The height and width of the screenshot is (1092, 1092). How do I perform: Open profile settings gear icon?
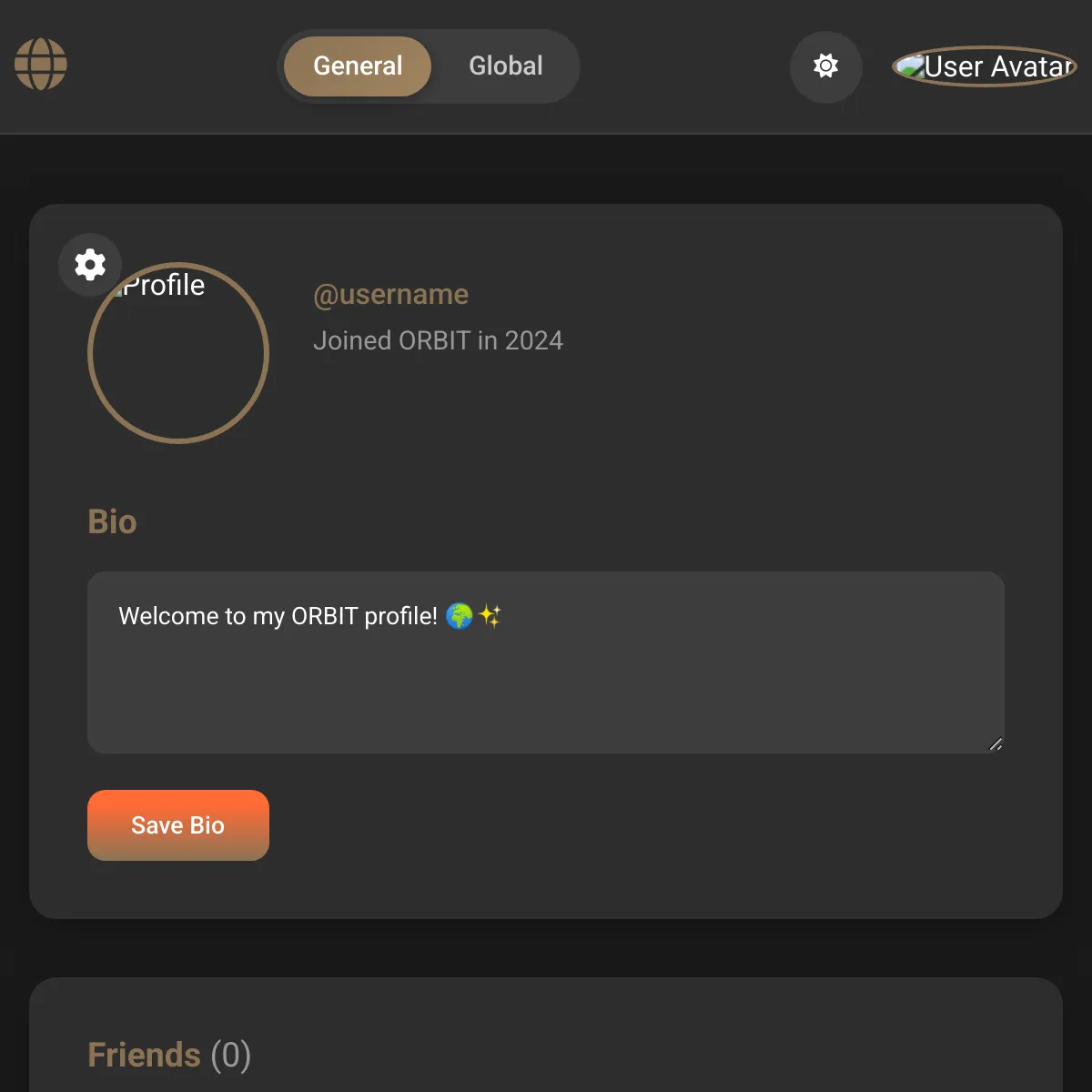[x=90, y=265]
